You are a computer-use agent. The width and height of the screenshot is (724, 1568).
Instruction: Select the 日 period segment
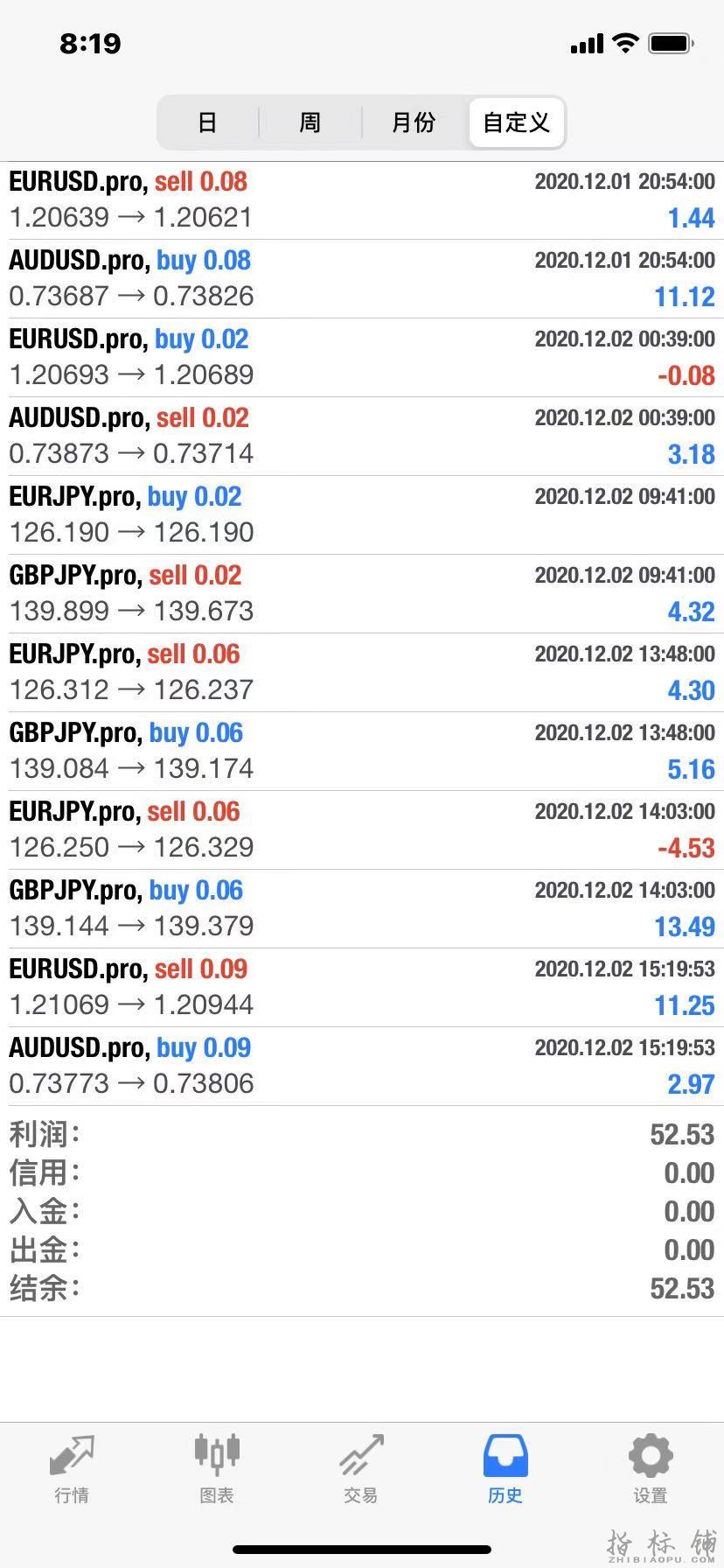207,122
